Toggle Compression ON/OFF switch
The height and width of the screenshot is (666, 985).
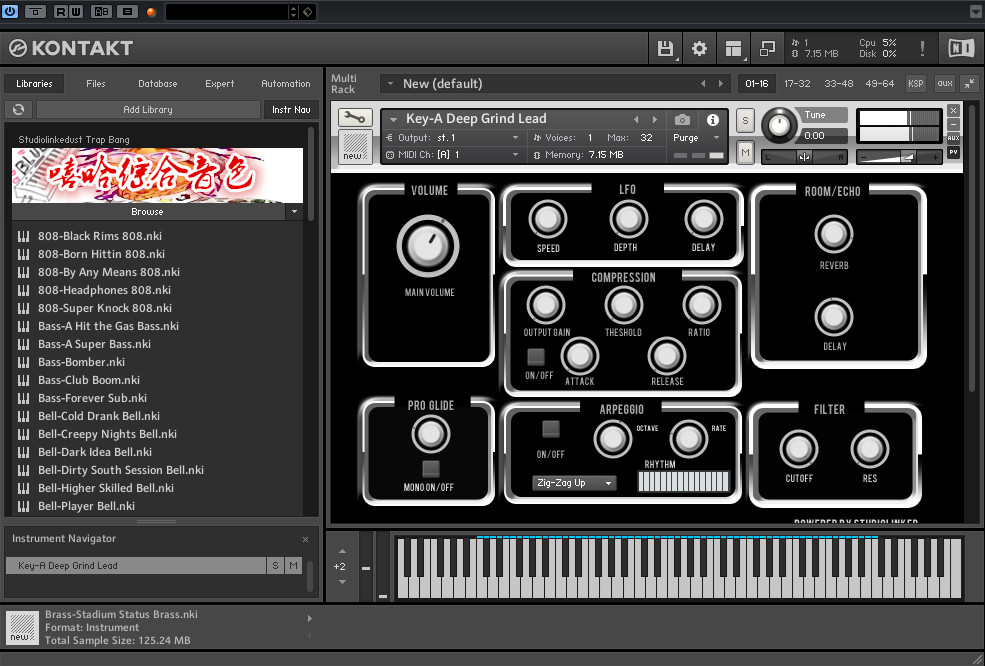535,357
